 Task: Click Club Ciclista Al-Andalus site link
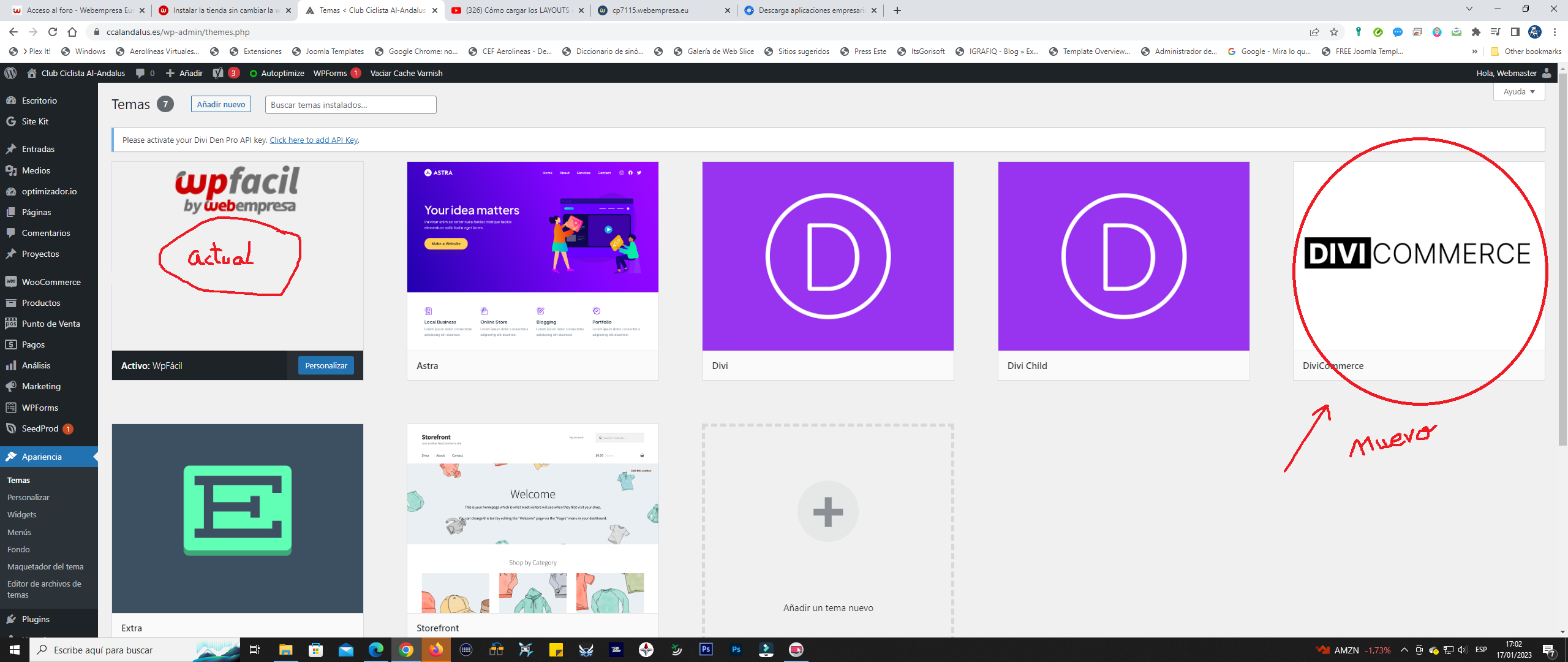[x=76, y=73]
